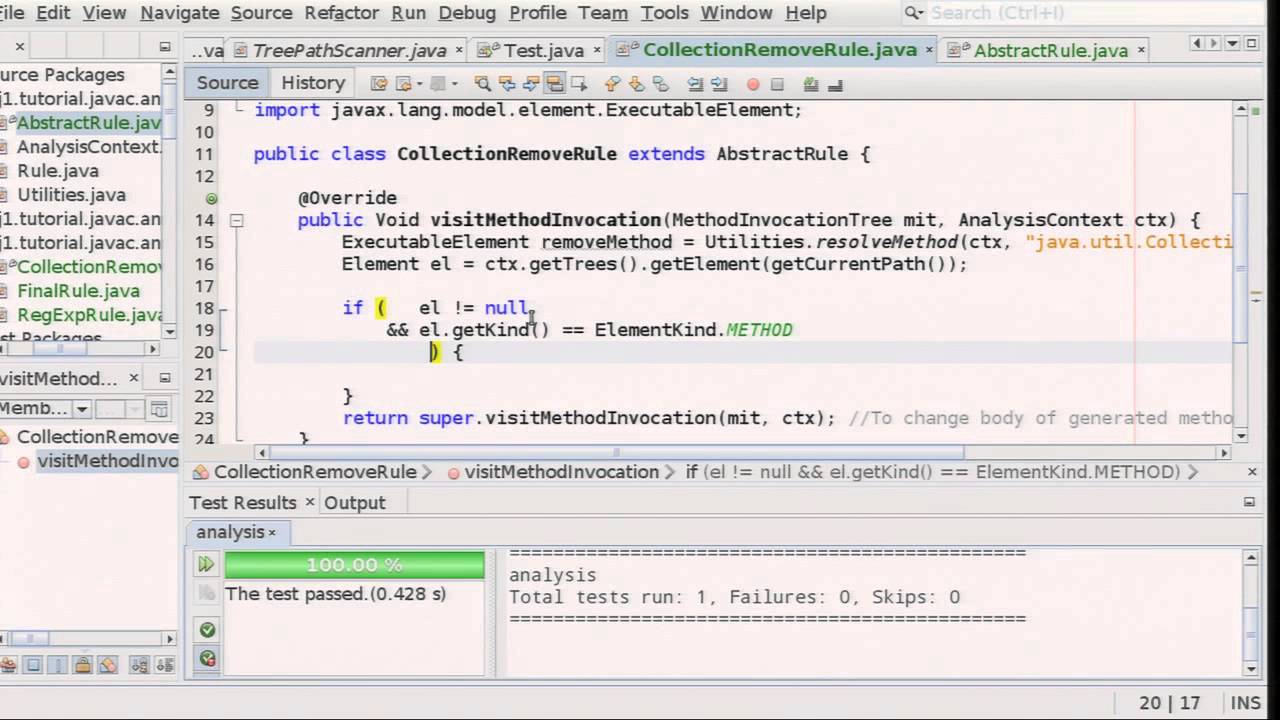Click the Override annotation glyph
Image resolution: width=1280 pixels, height=720 pixels.
[211, 198]
